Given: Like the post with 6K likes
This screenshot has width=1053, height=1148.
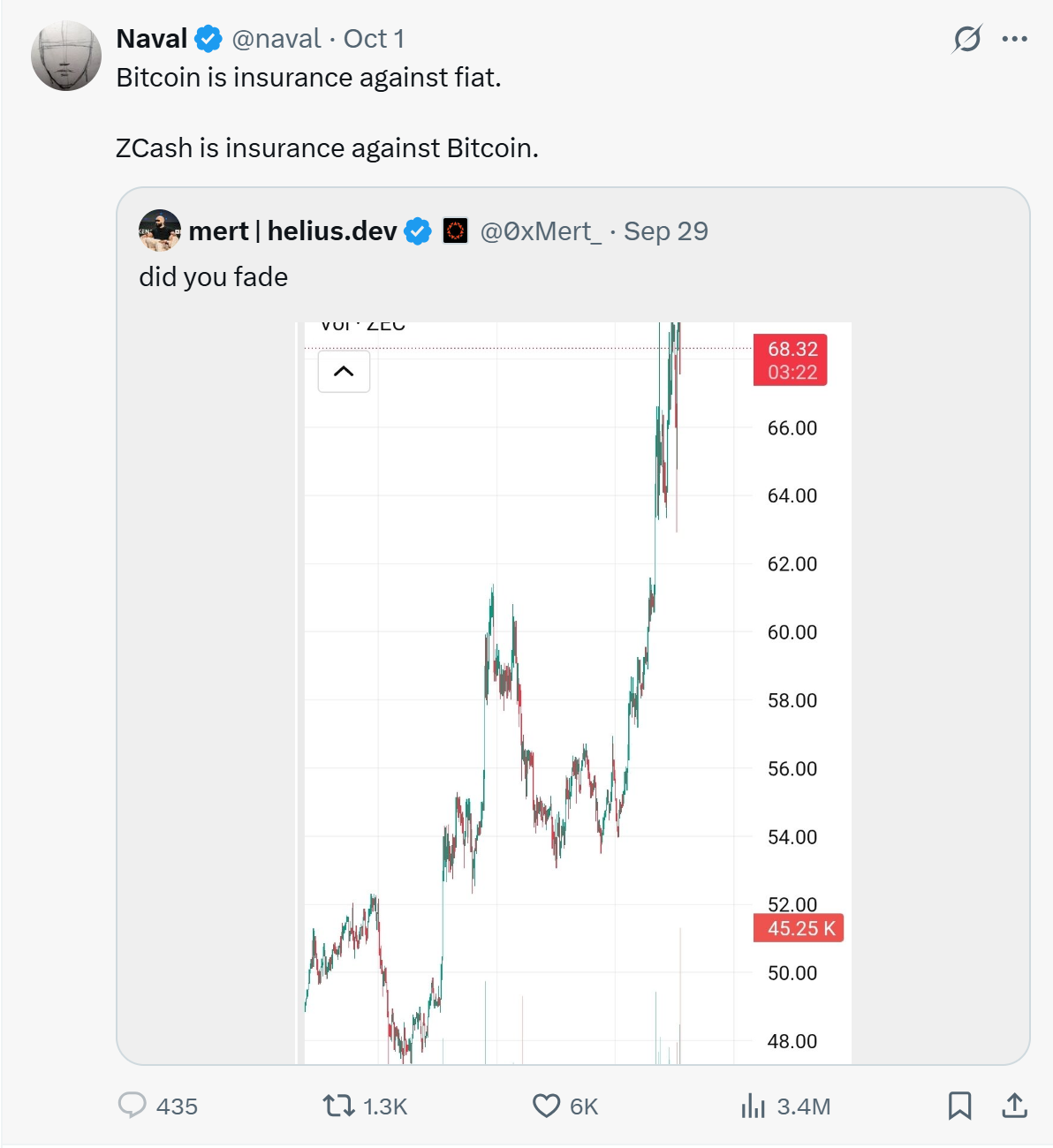Looking at the screenshot, I should (547, 1106).
